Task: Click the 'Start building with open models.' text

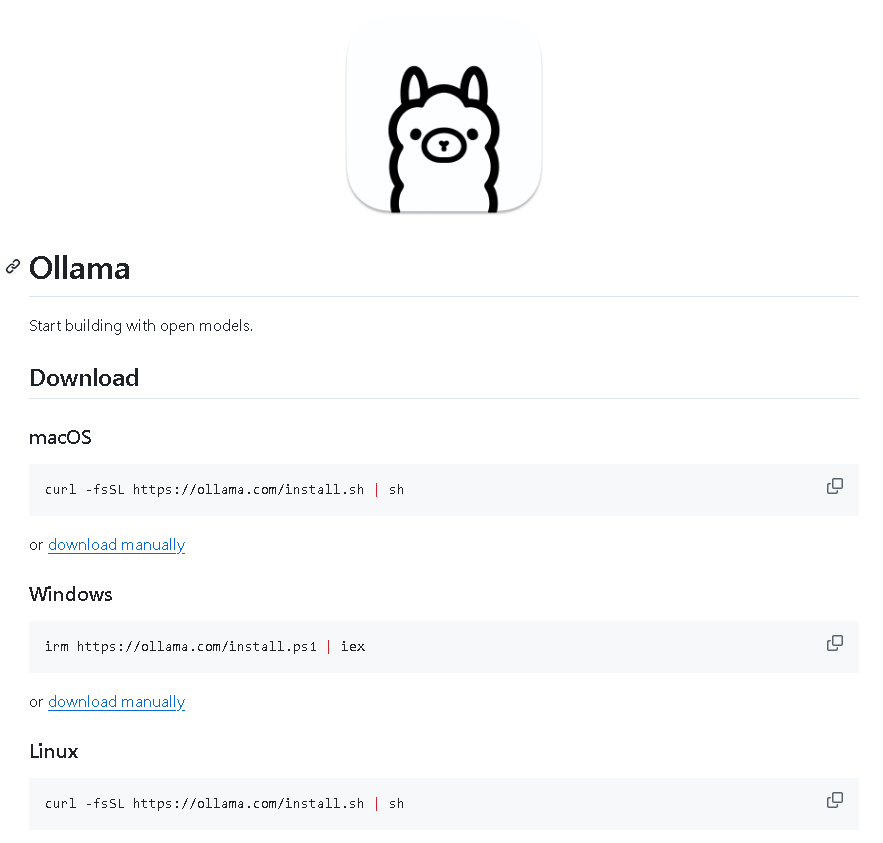Action: (141, 326)
